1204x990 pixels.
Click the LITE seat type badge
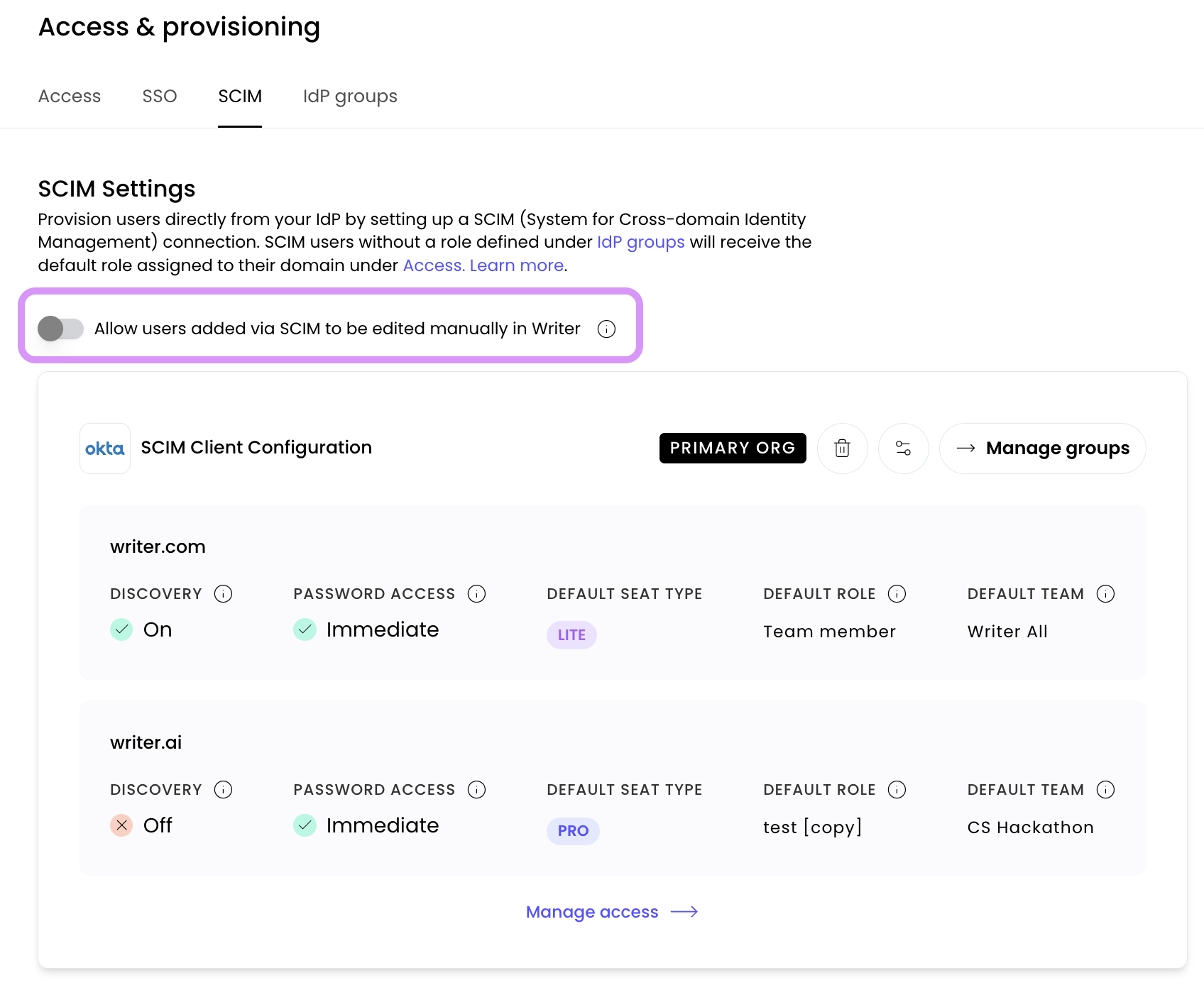[x=571, y=635]
